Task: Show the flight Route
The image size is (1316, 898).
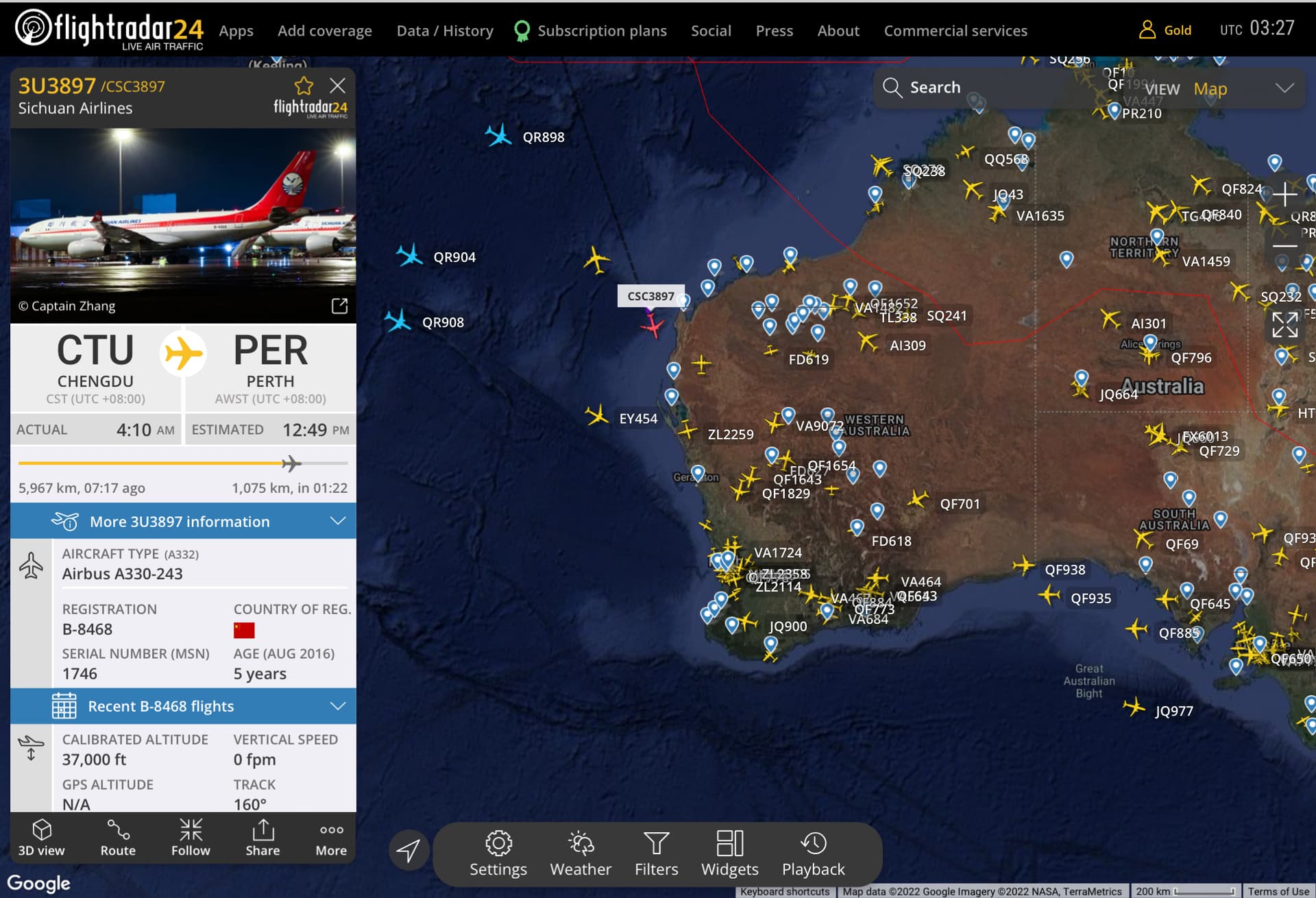Action: [118, 837]
